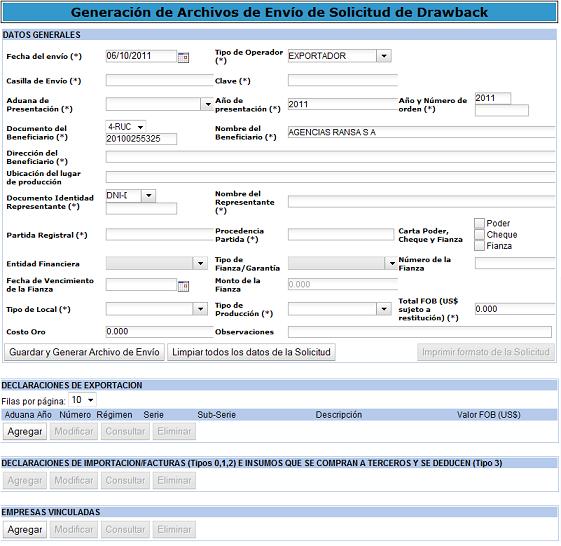Click Modificar under Empresas Vinculadas
Screen dimensions: 561x546
[x=74, y=529]
